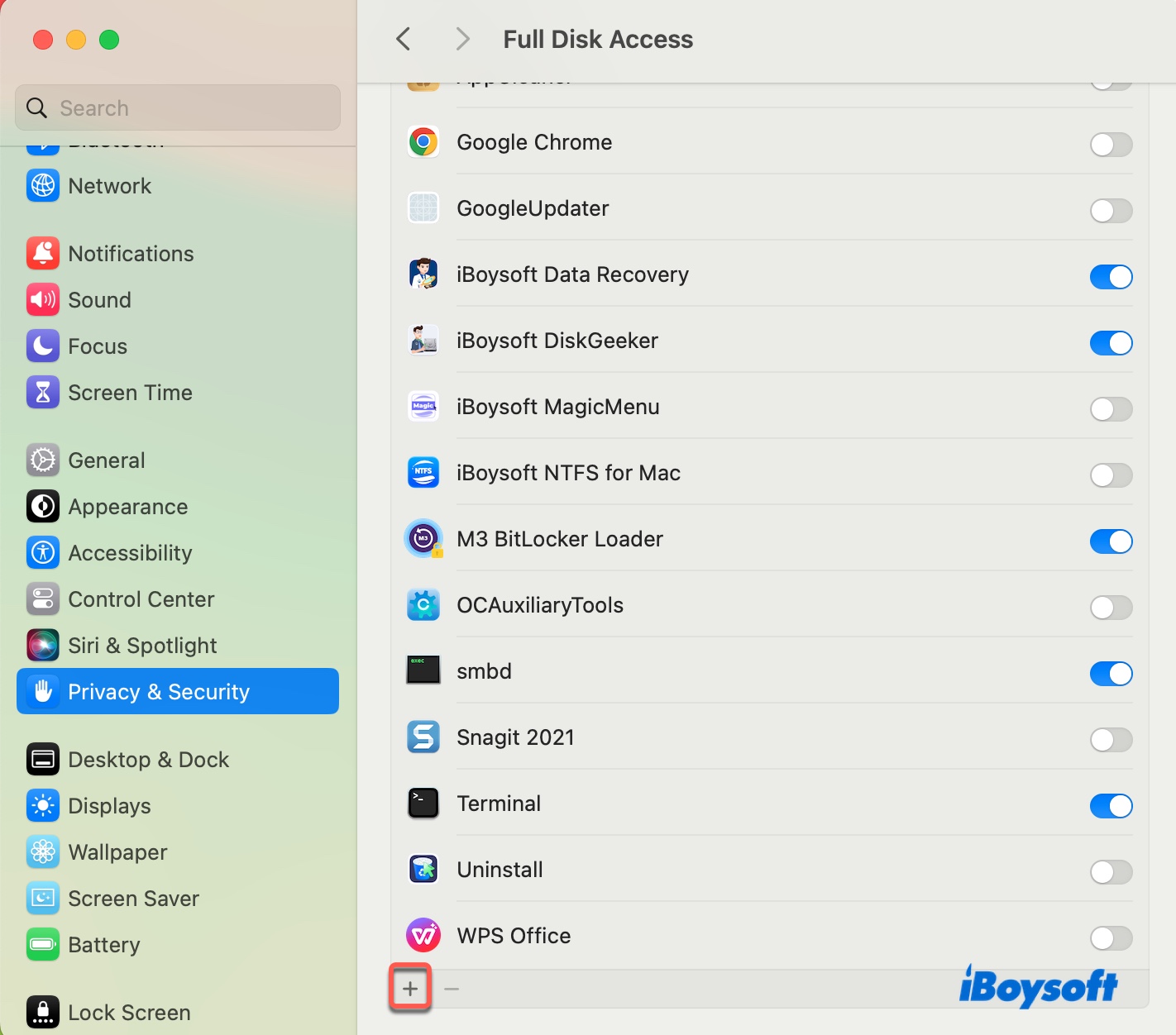Click the M3 BitLocker Loader icon
1176x1035 pixels.
pyautogui.click(x=423, y=539)
